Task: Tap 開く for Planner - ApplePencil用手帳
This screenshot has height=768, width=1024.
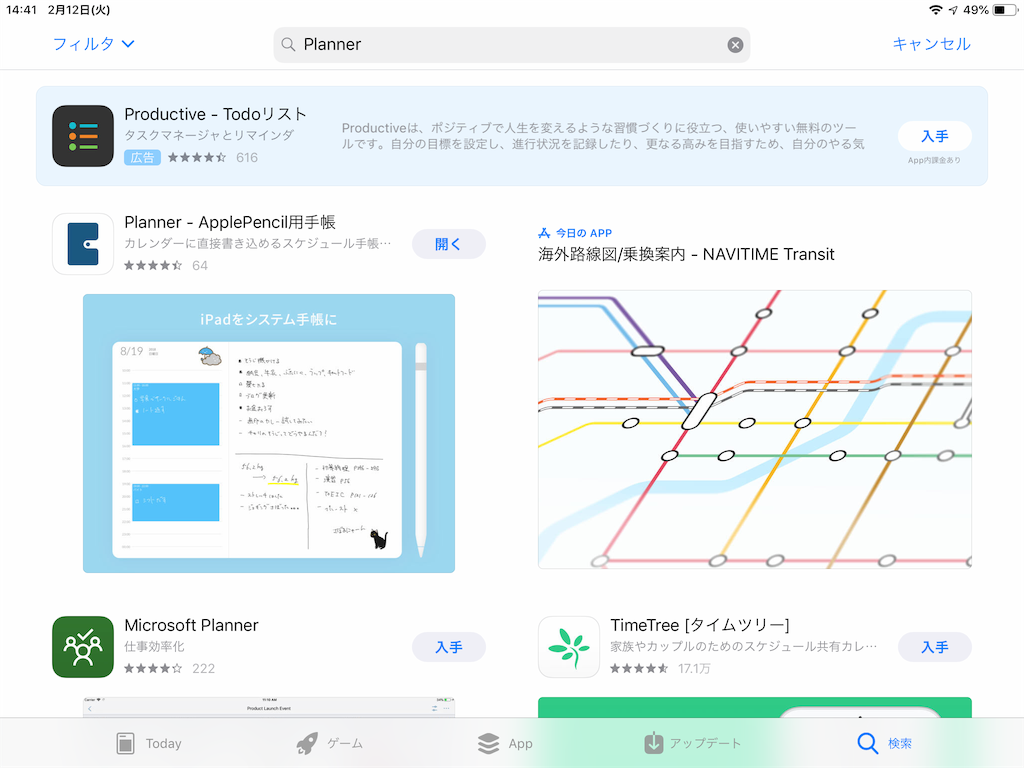Action: click(x=448, y=244)
